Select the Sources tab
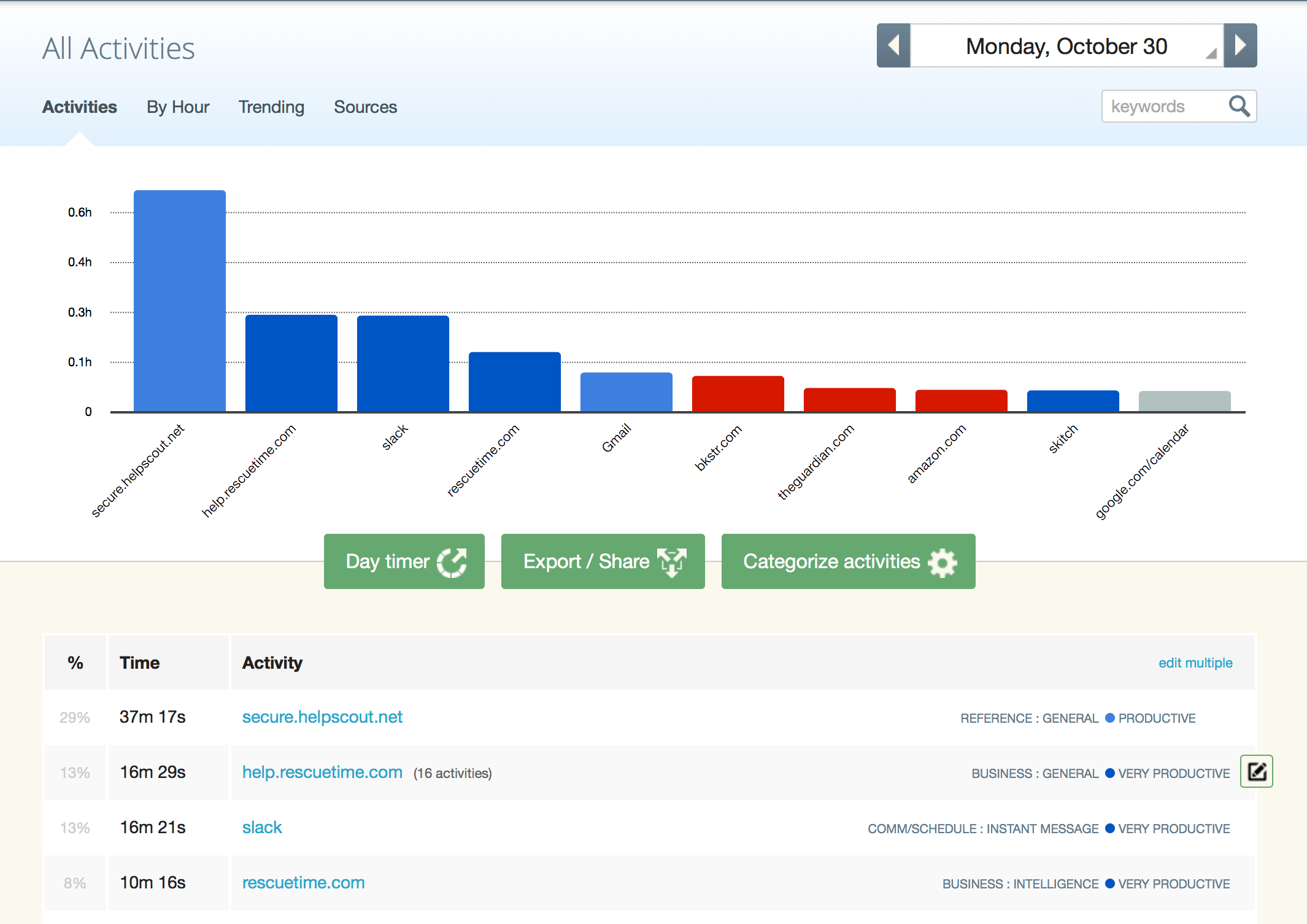1307x924 pixels. [x=365, y=107]
